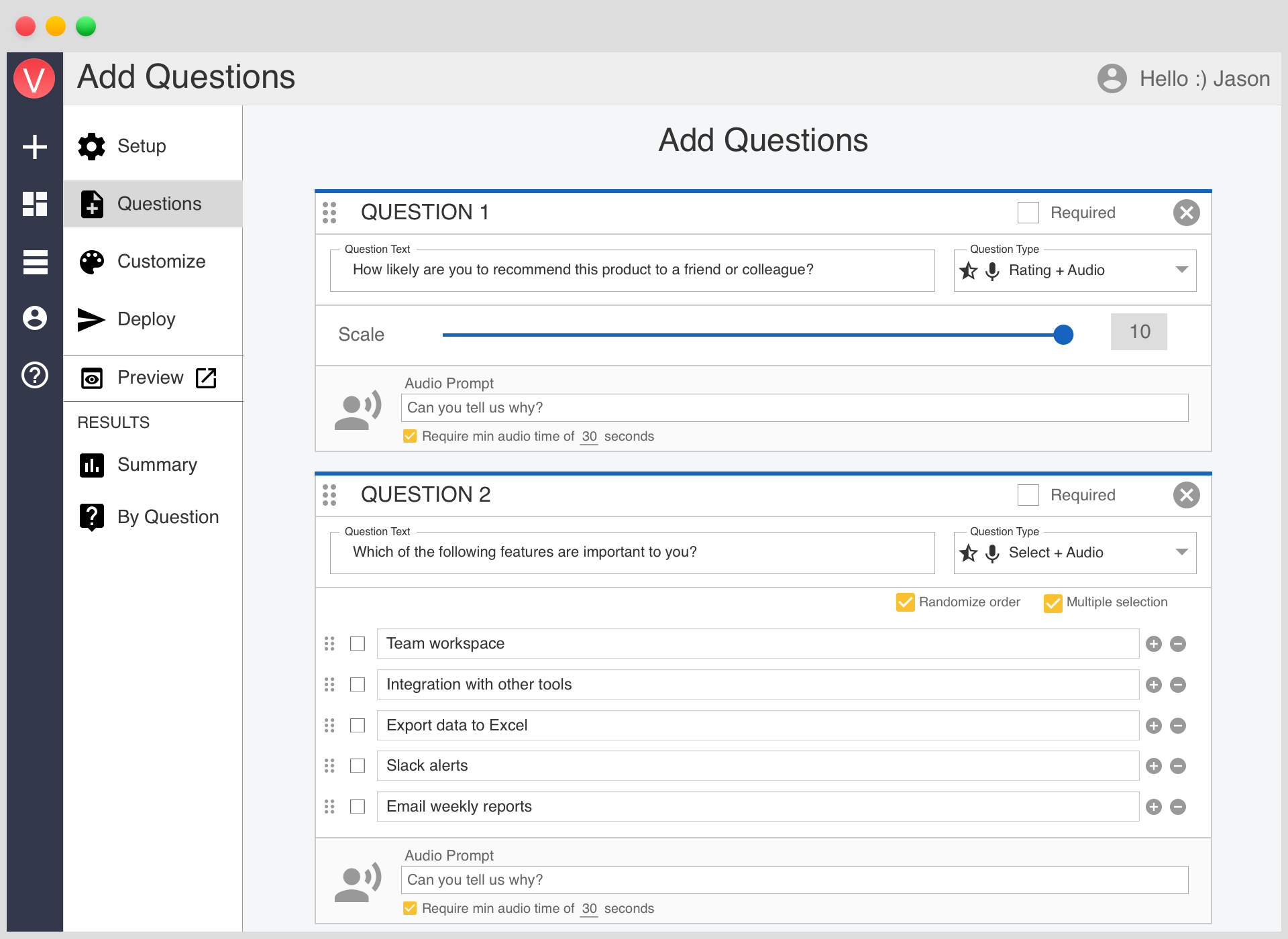The image size is (1288, 939).
Task: View results By Question
Action: [168, 517]
